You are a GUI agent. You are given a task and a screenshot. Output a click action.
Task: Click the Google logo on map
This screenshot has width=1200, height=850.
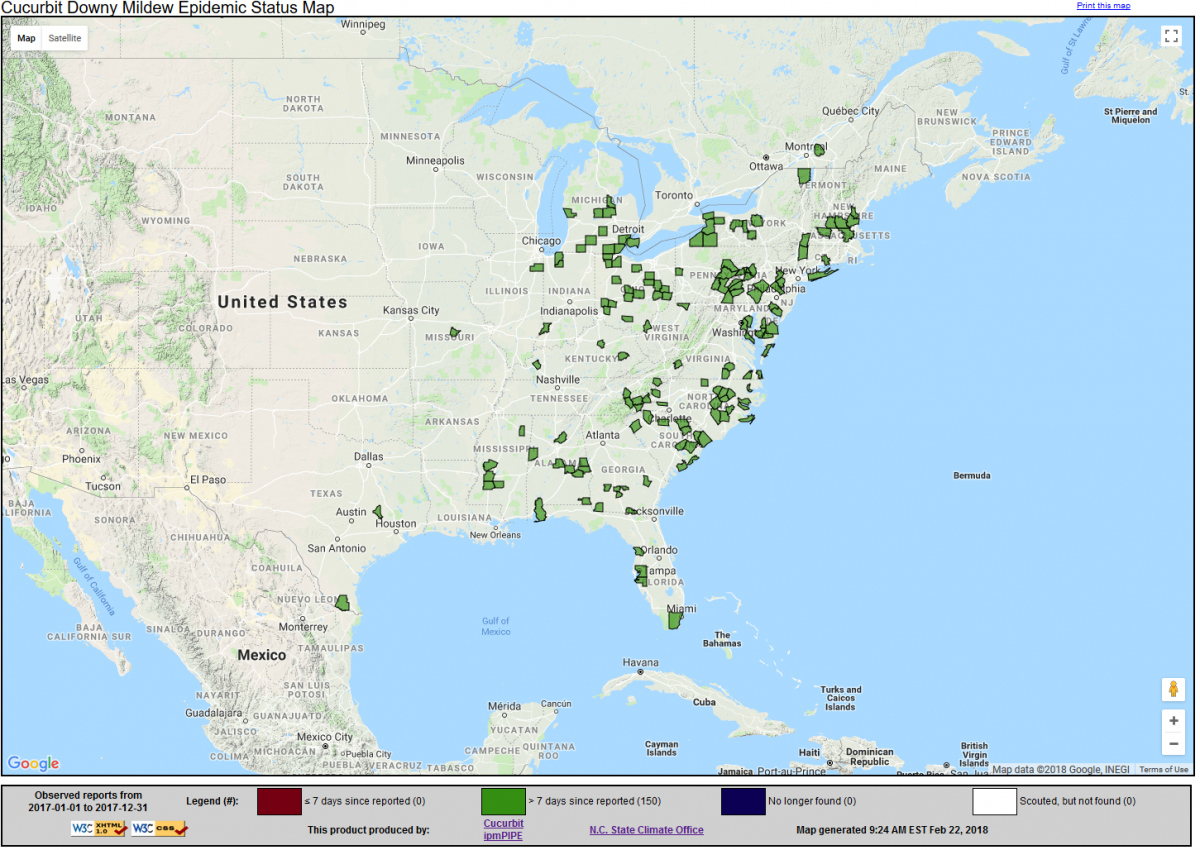(x=34, y=764)
